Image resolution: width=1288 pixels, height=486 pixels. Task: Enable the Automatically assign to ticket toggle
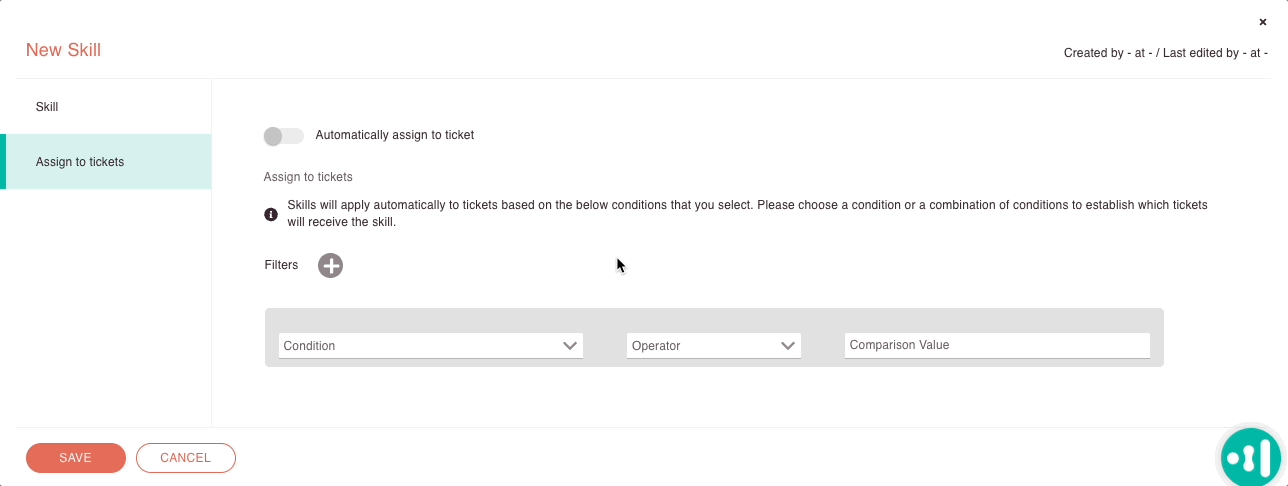(x=283, y=135)
